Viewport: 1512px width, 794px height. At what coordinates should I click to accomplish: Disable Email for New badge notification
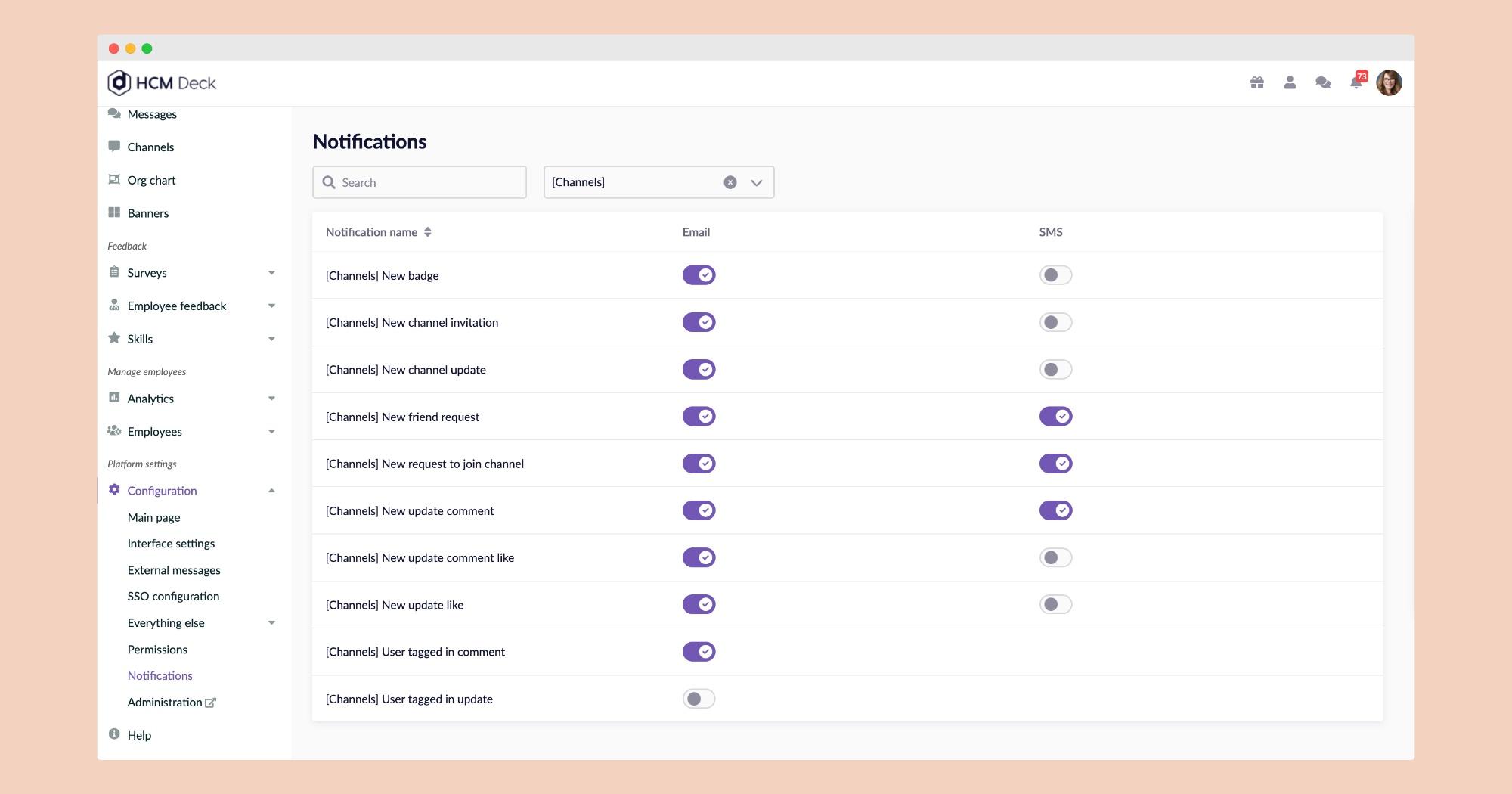click(699, 275)
